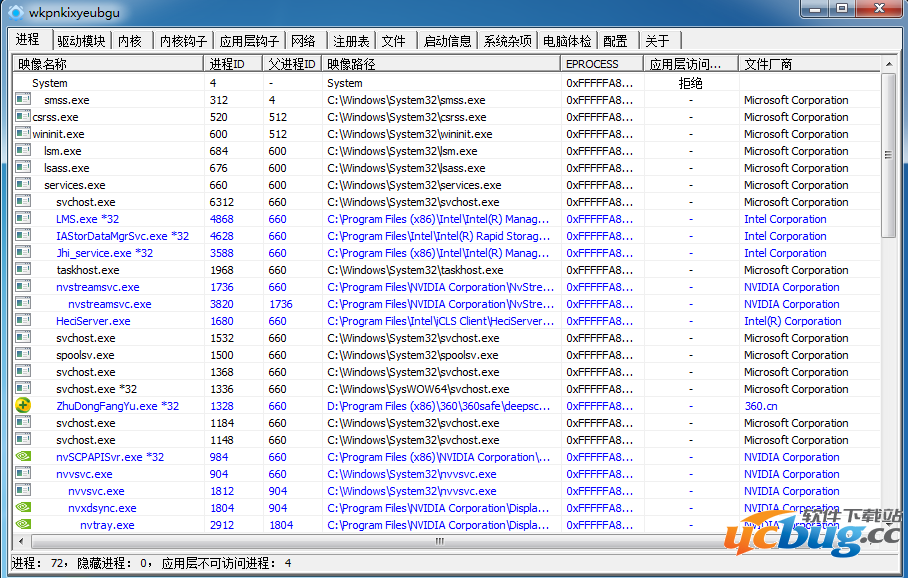
Task: Click the NVIDIA icon beside nvtray.exe
Action: (x=23, y=524)
